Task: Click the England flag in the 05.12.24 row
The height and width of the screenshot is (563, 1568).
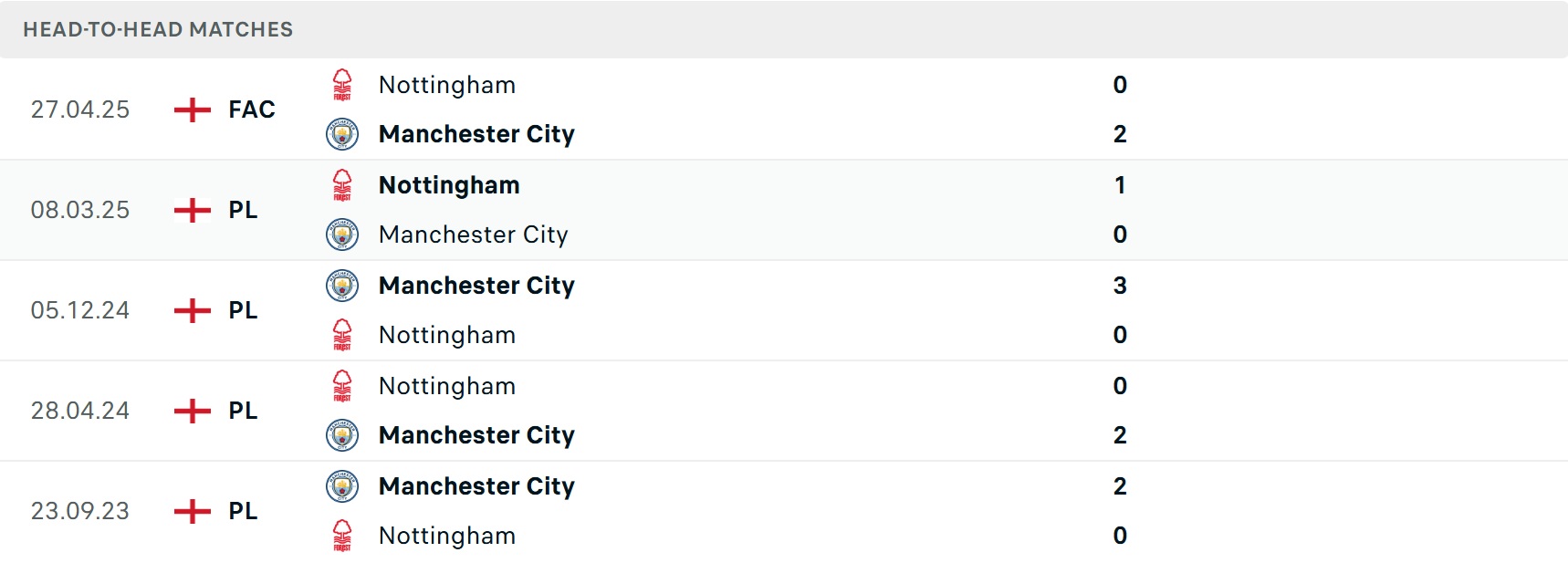Action: coord(192,310)
